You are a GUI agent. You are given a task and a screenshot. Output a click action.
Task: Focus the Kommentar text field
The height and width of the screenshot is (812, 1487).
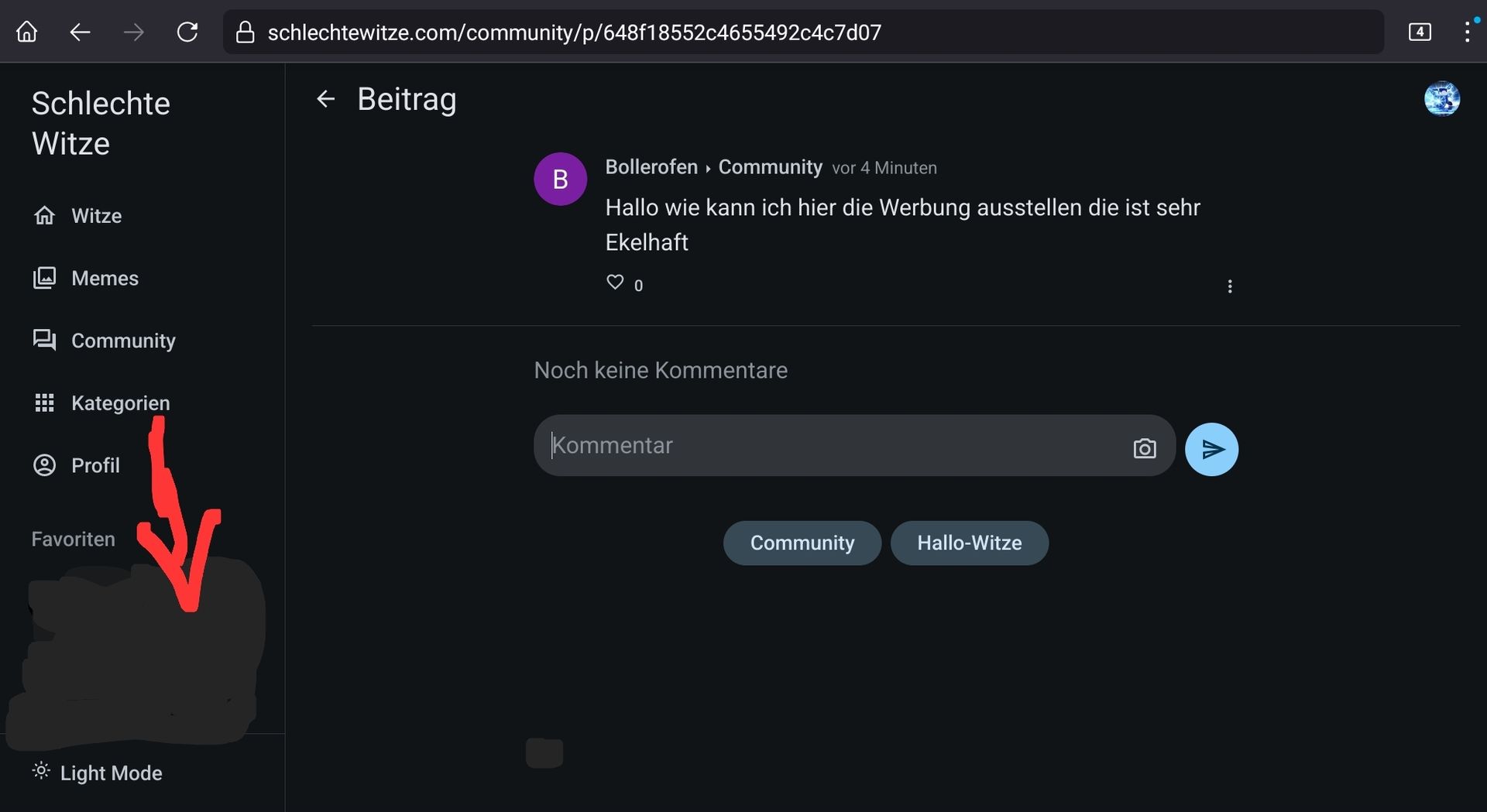coord(829,446)
